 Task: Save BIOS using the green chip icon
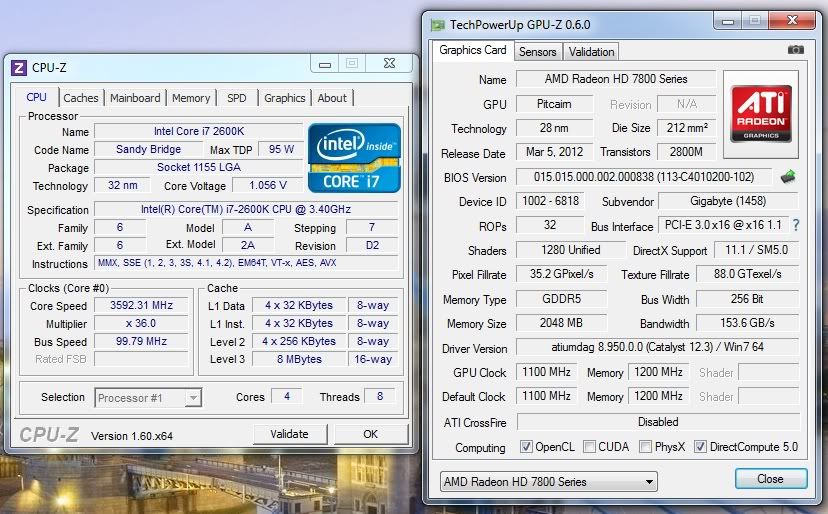(787, 176)
